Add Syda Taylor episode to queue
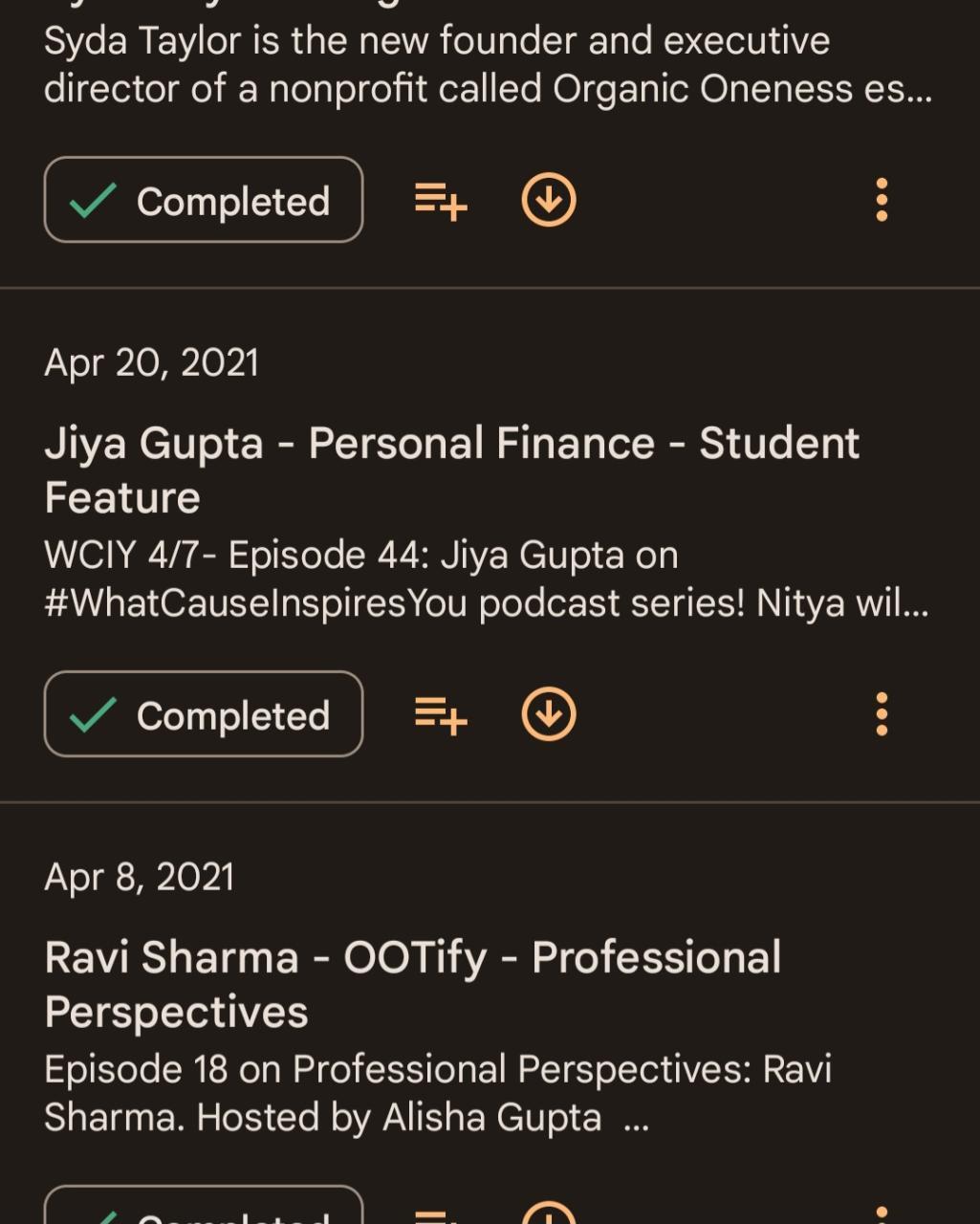The width and height of the screenshot is (980, 1224). [x=441, y=201]
